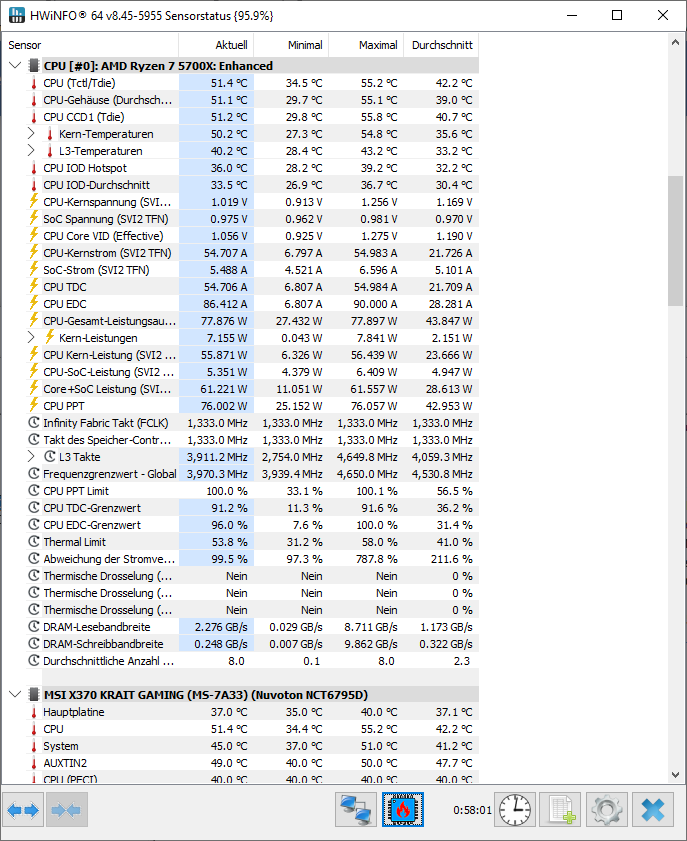Screen dimensions: 687x841
Task: Start logging with the document plus icon
Action: [x=560, y=810]
